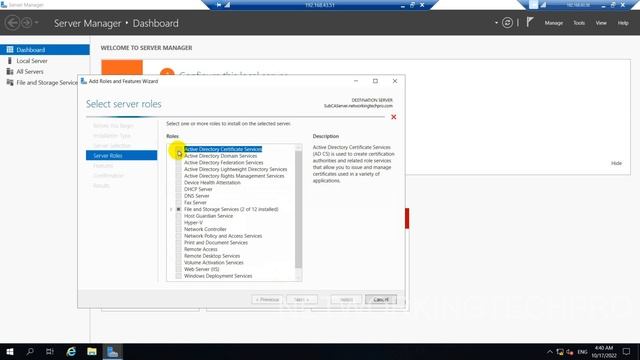640x360 pixels.
Task: Select the Network Controller role row
Action: 205,229
